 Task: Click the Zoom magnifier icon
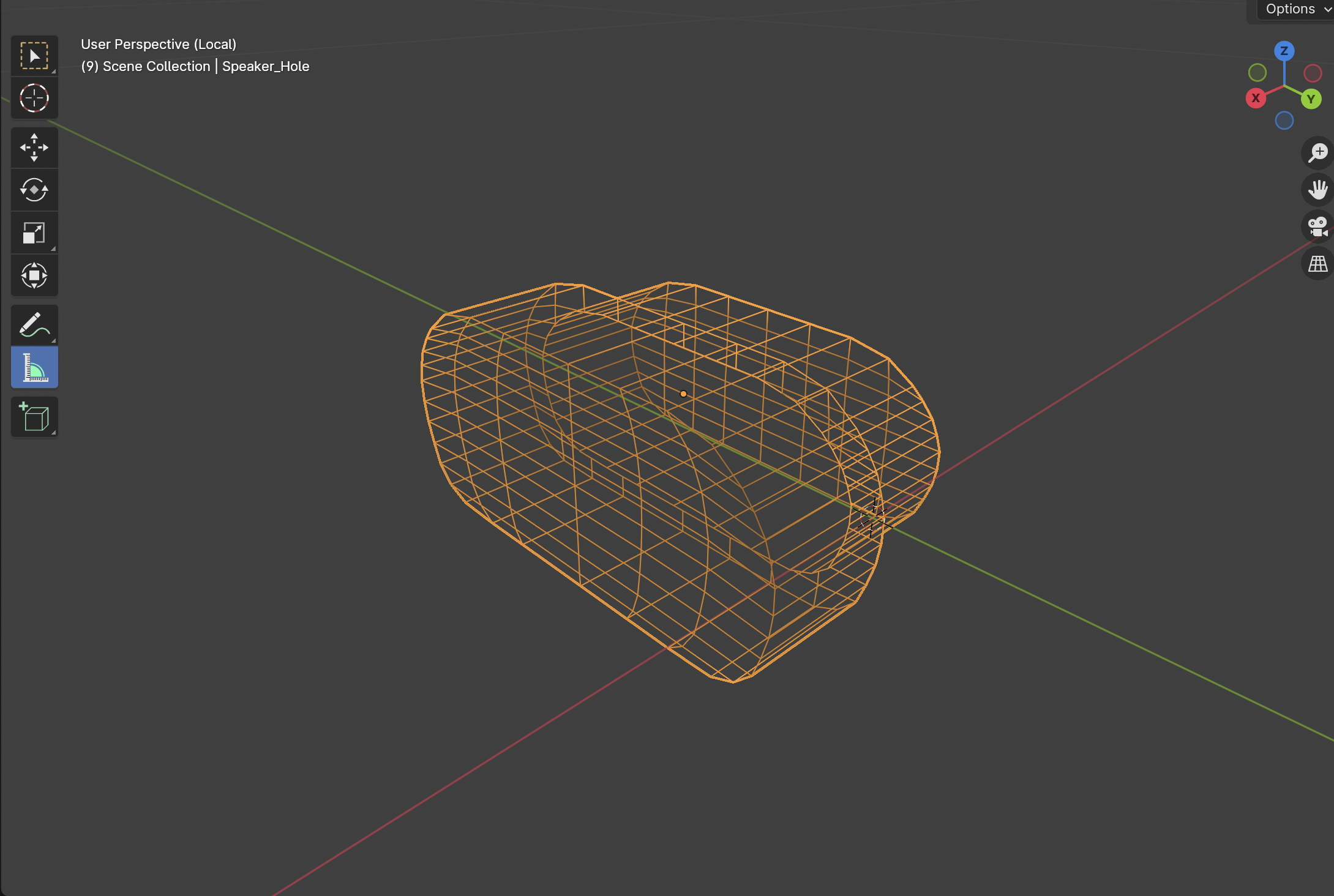1317,152
